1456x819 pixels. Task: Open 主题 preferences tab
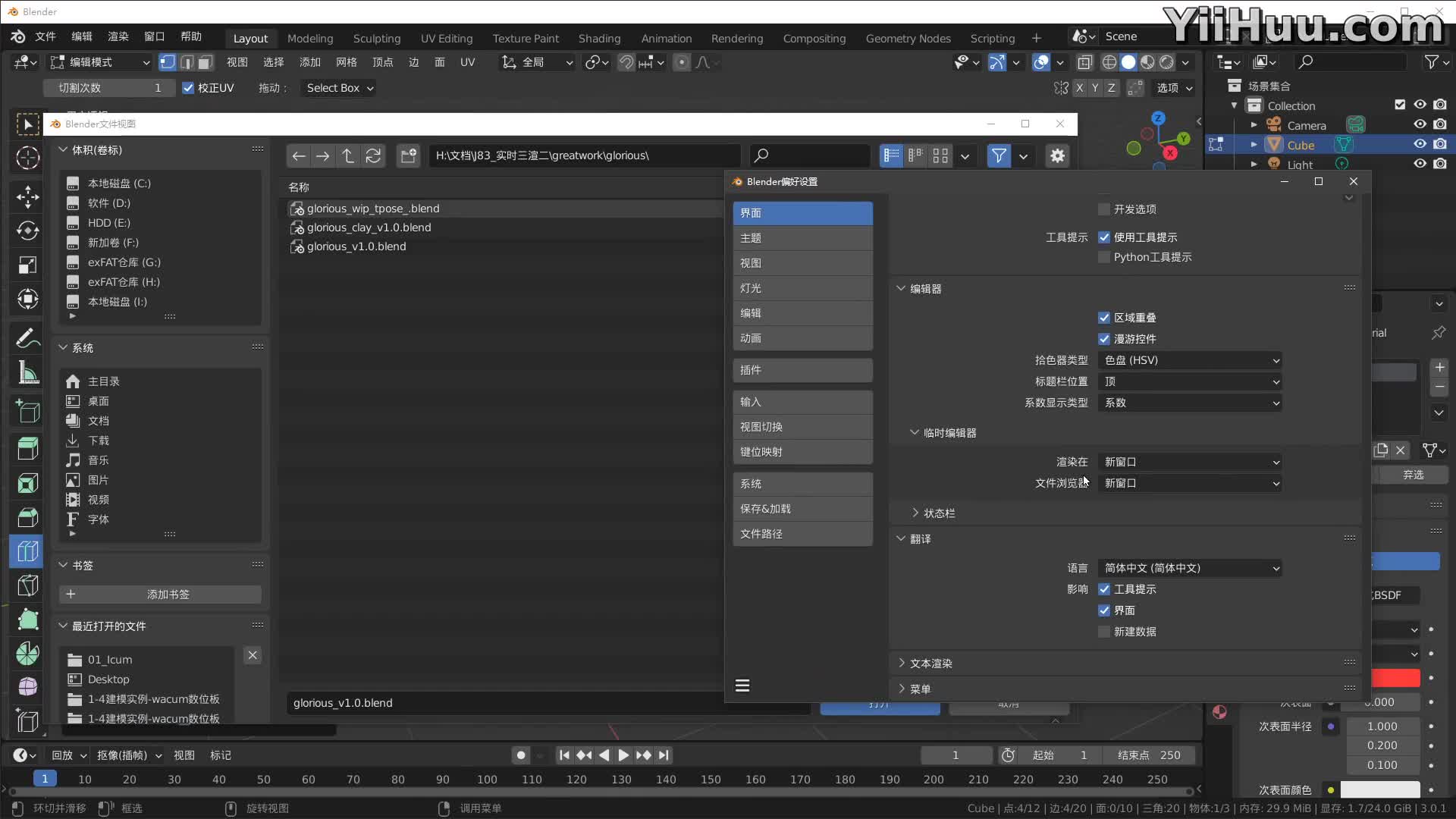tap(802, 238)
